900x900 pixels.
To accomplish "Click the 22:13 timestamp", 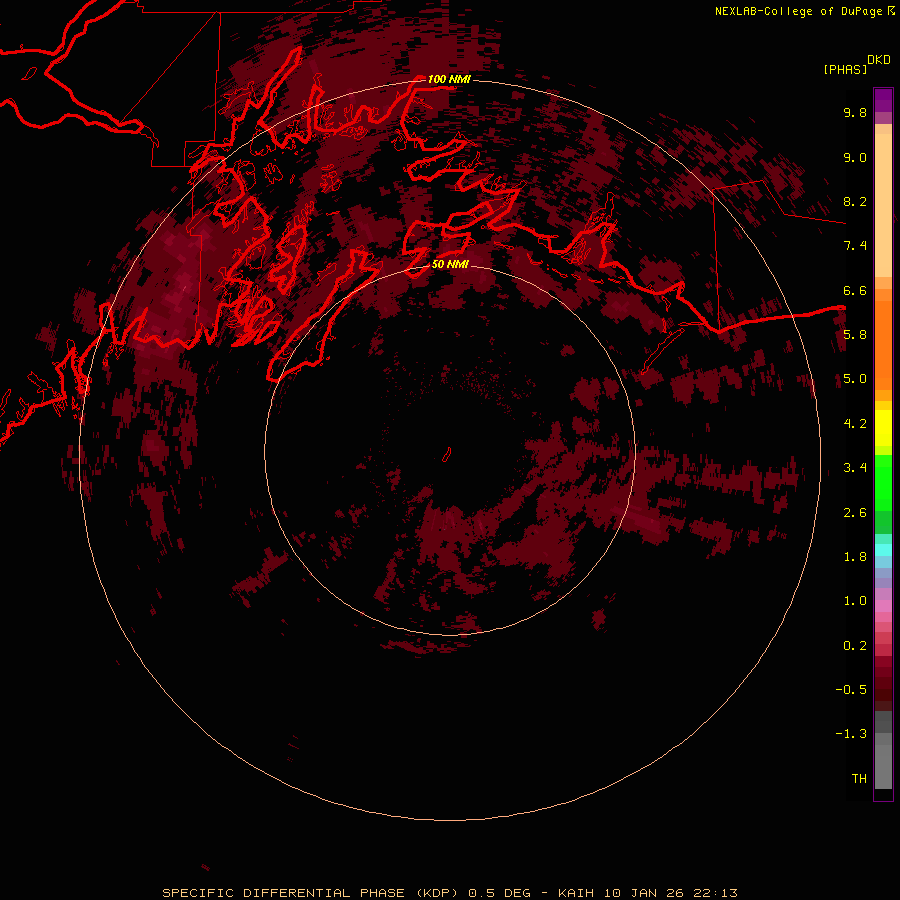I will [717, 893].
